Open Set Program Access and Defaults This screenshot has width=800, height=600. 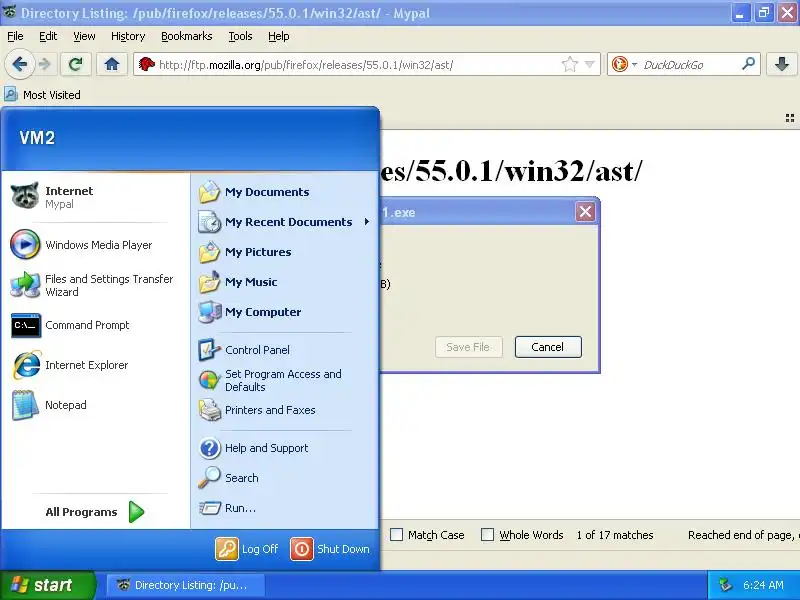click(285, 380)
